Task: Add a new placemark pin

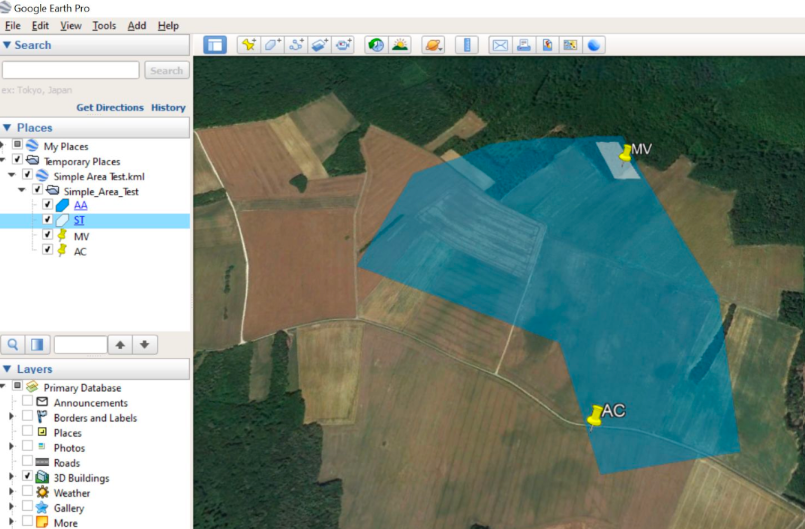Action: click(x=249, y=45)
